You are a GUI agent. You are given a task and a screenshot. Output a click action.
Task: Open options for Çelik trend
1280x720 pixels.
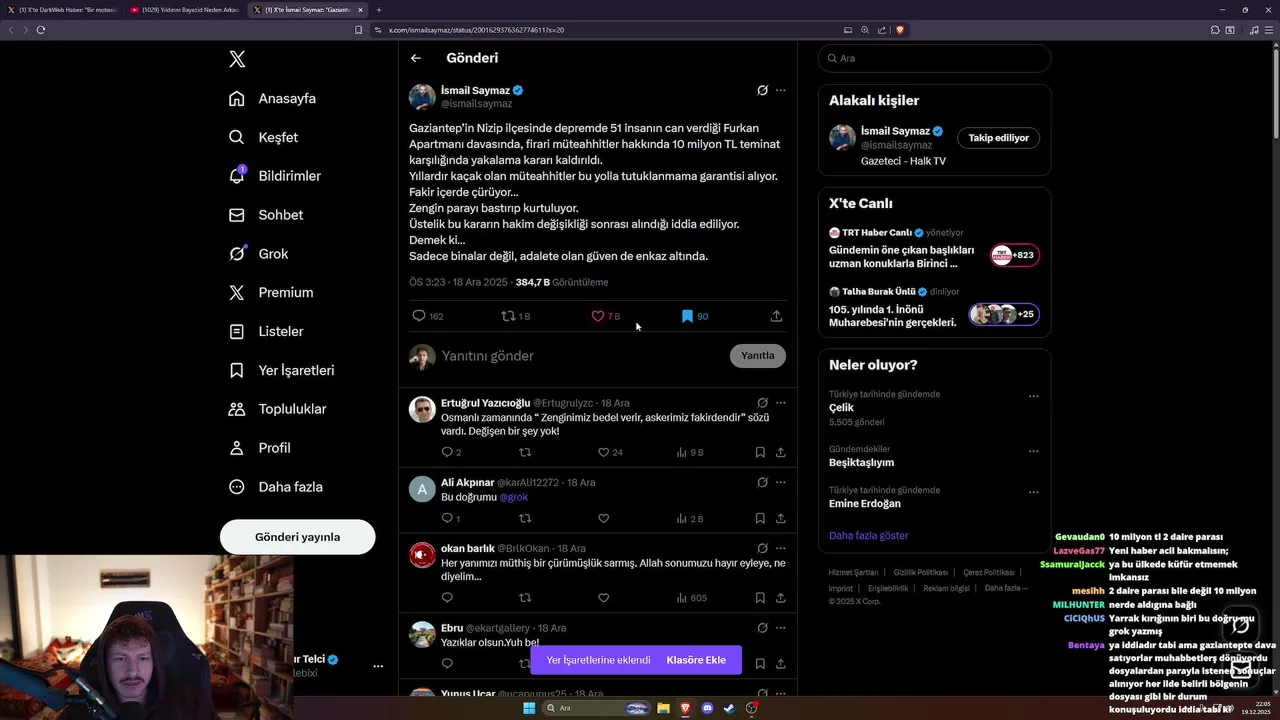[1034, 396]
